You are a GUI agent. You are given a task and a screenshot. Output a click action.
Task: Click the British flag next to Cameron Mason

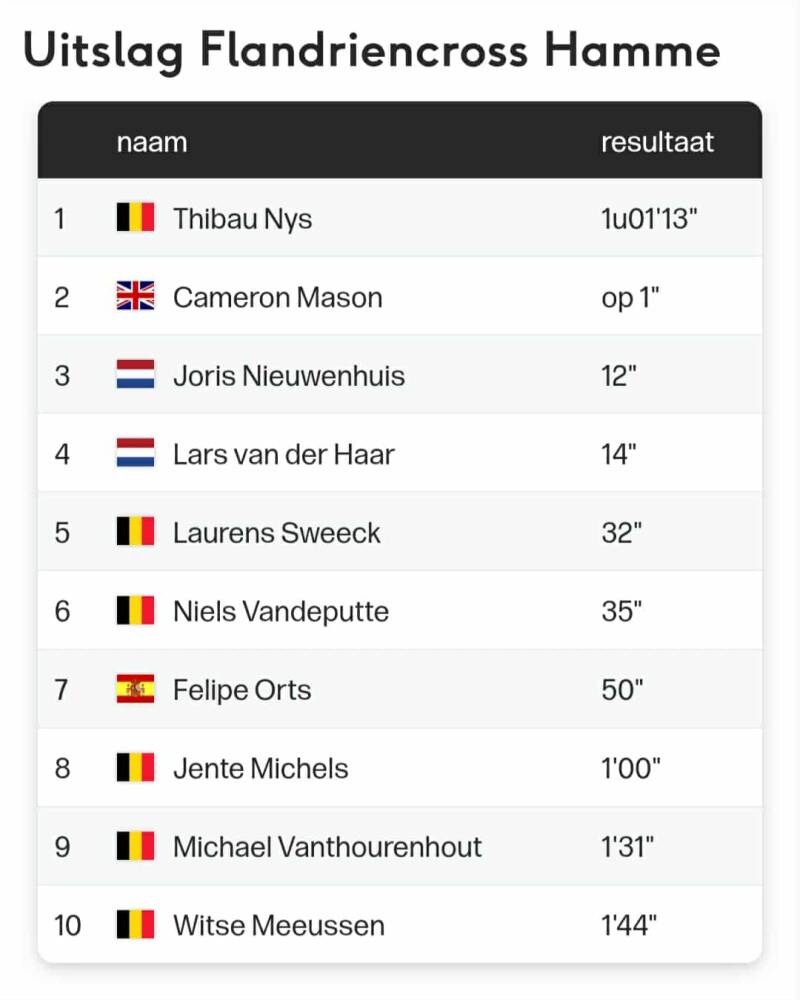point(135,297)
